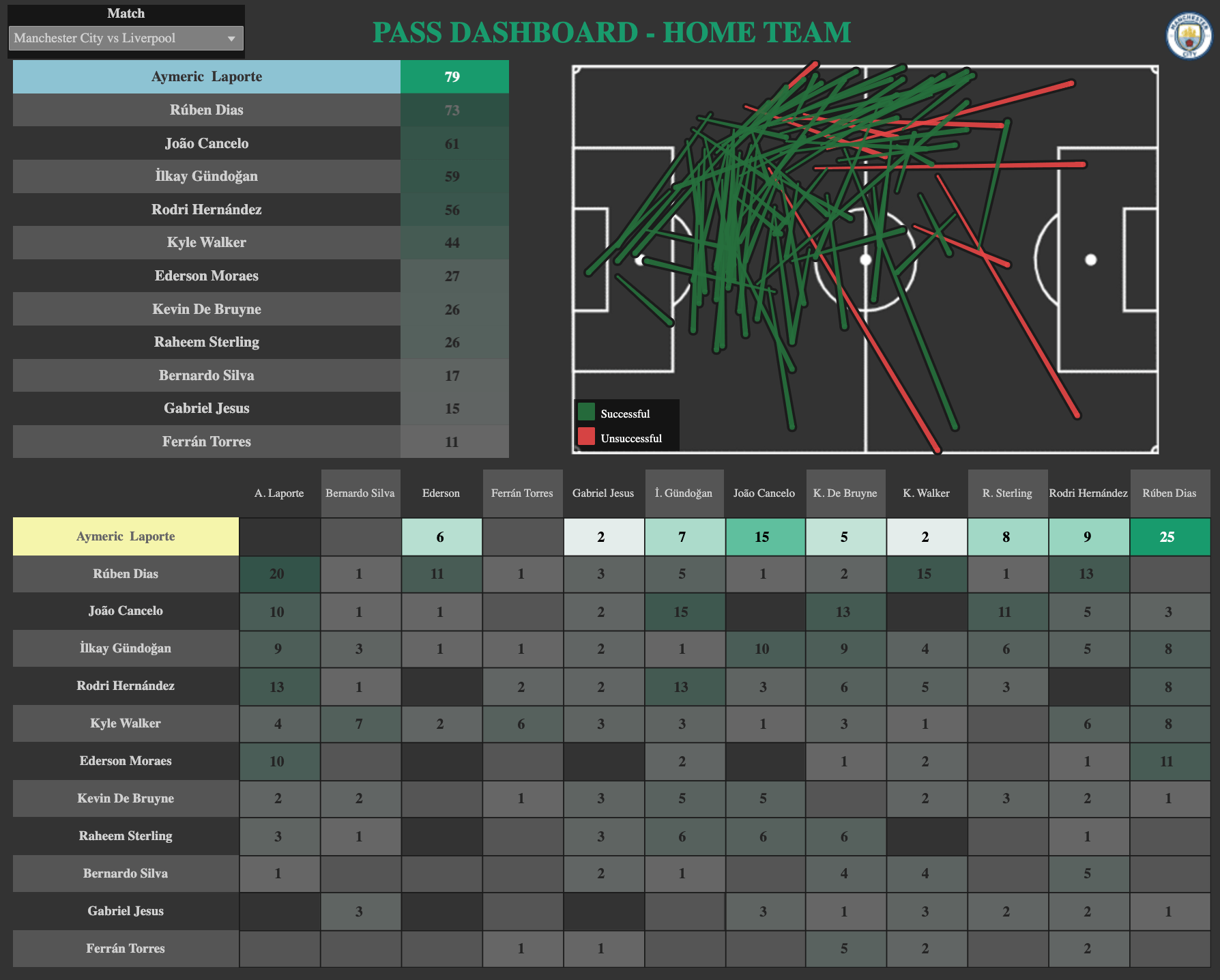Select Kyle Walker in the pass totals list

tap(207, 242)
